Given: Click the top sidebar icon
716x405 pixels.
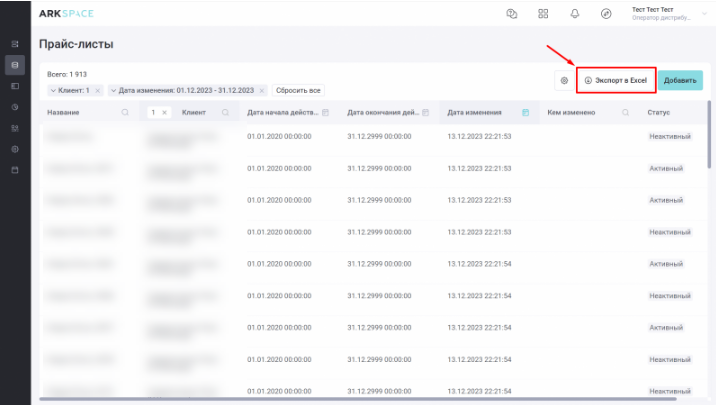Looking at the screenshot, I should click(x=14, y=44).
